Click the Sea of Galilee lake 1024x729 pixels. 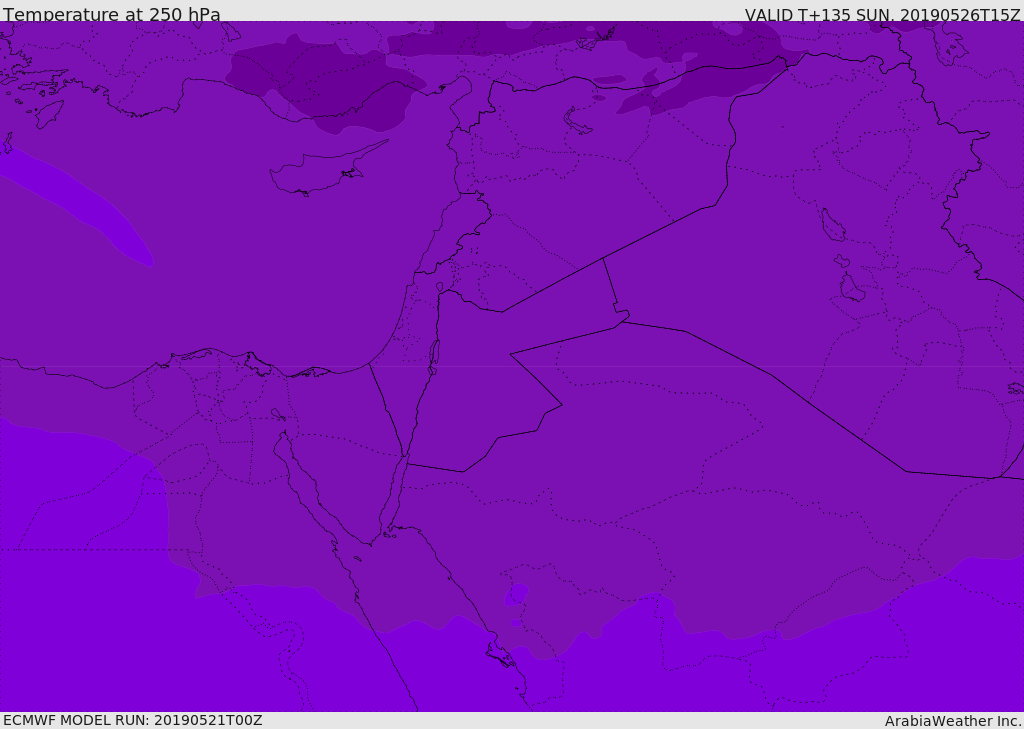439,288
